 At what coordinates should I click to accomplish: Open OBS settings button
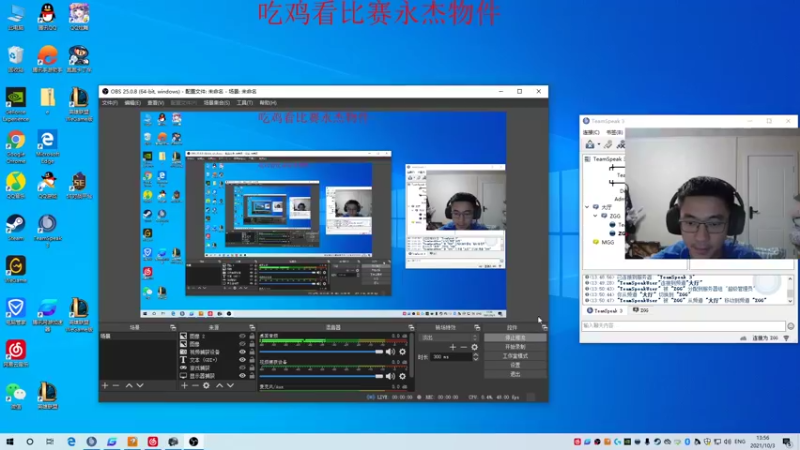(x=515, y=365)
